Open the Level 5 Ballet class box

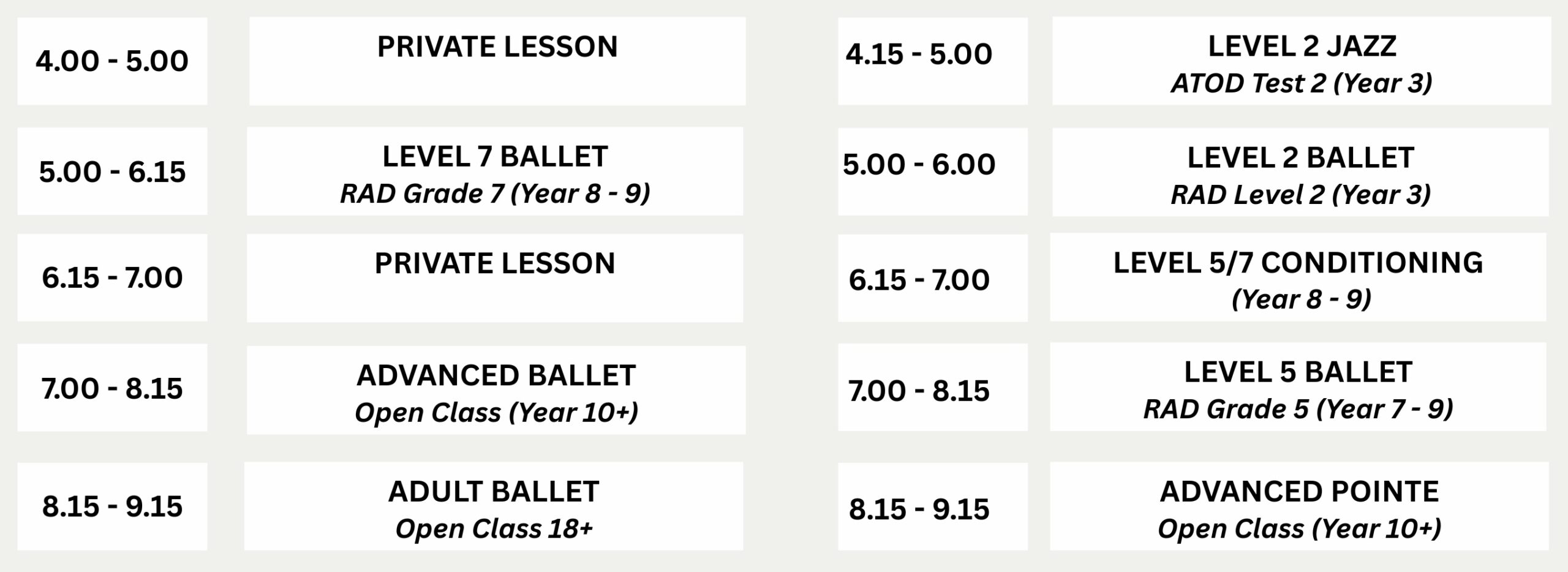pyautogui.click(x=1298, y=387)
